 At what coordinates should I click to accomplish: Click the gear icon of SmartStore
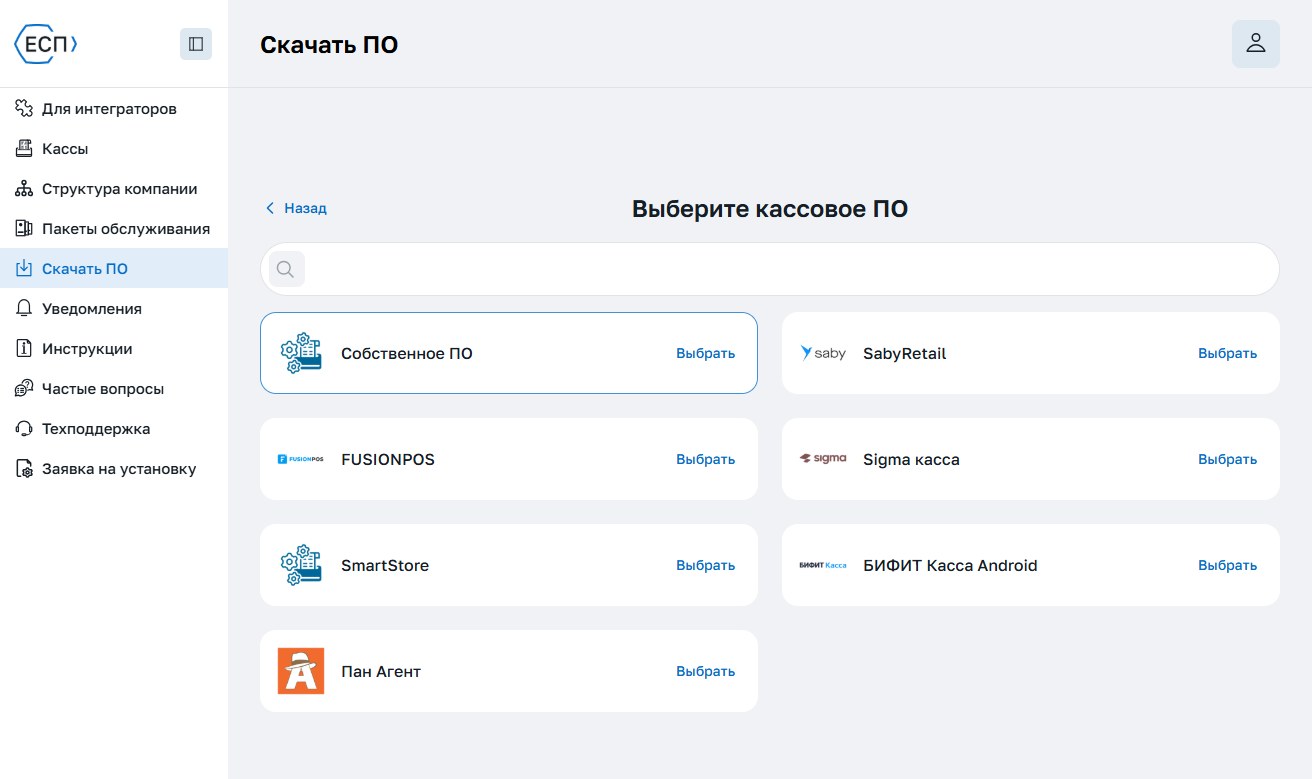point(301,565)
